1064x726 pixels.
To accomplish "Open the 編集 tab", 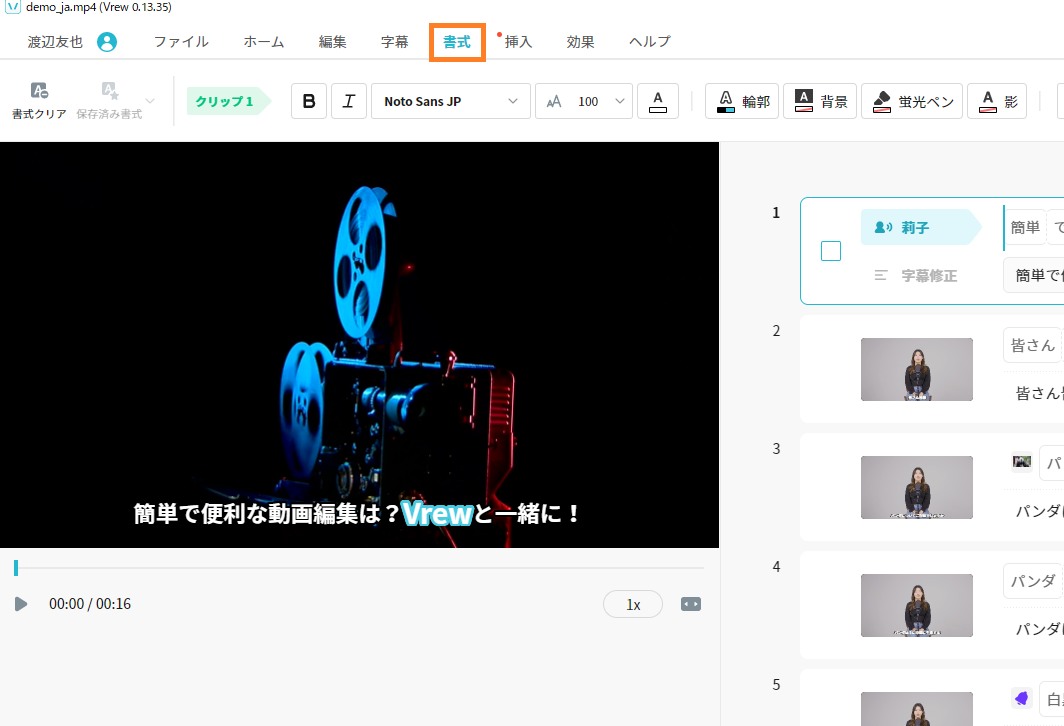I will pyautogui.click(x=332, y=42).
